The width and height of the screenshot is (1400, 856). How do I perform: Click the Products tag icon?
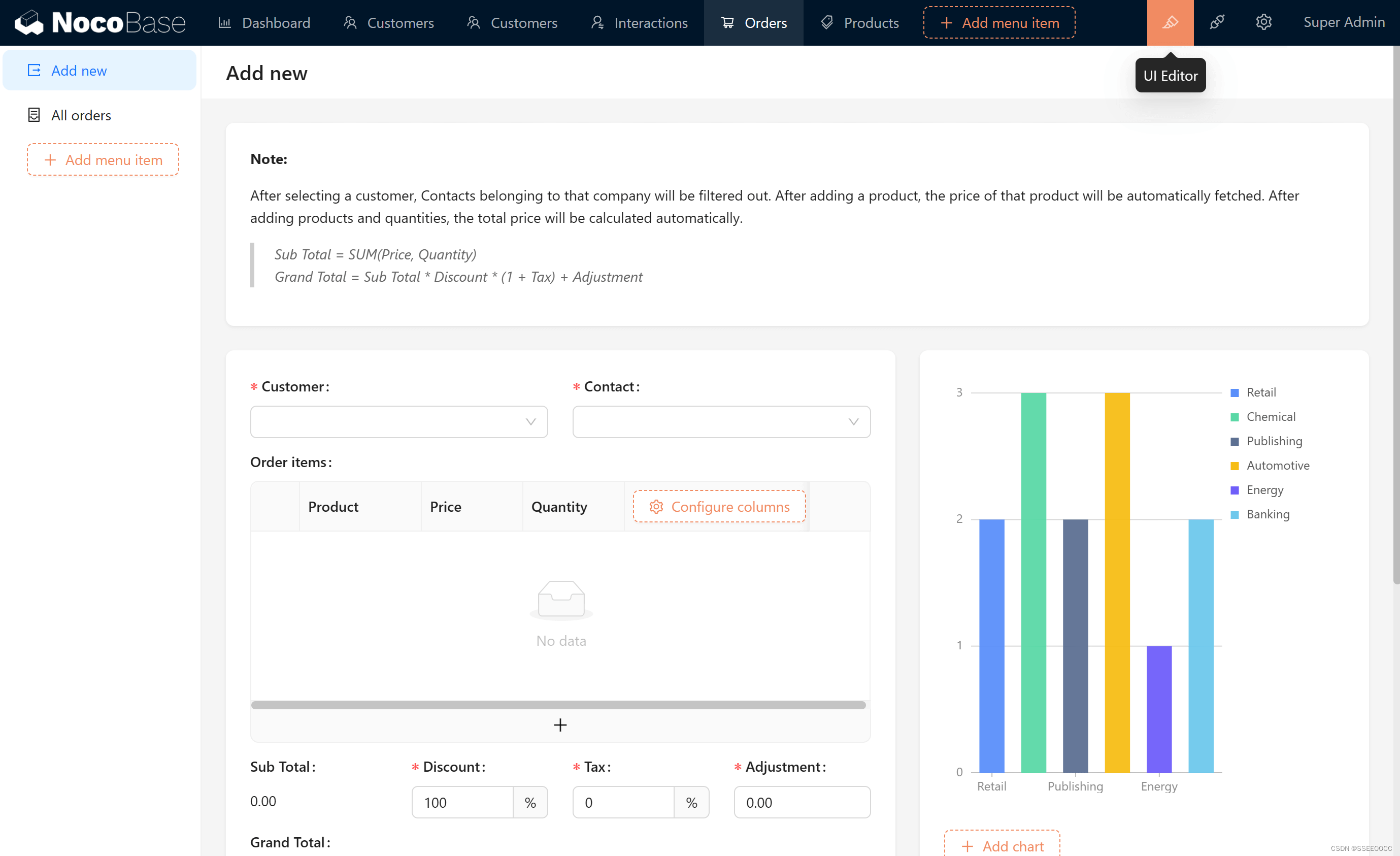pyautogui.click(x=827, y=23)
